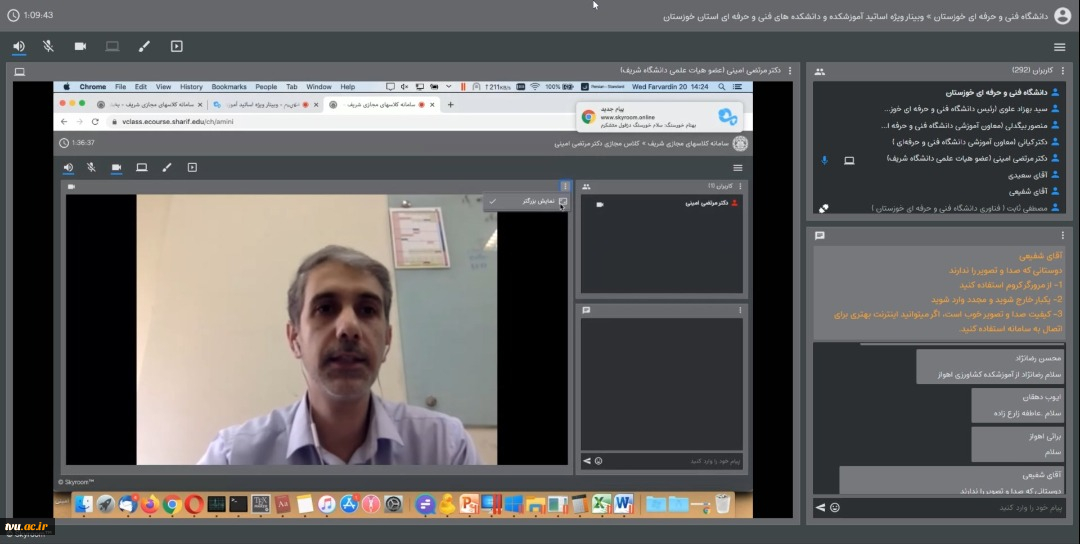The width and height of the screenshot is (1080, 544).
Task: Click the Chrome back arrow in the shared screen
Action: (64, 121)
